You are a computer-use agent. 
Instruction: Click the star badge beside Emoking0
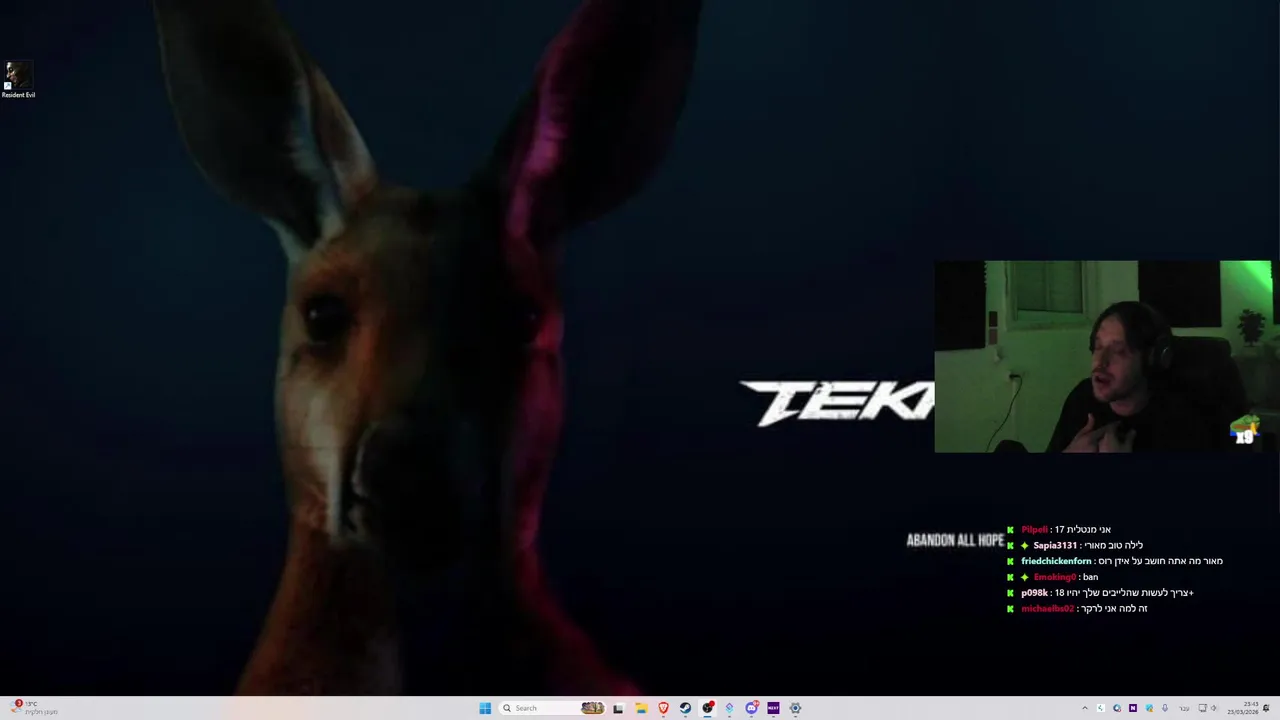1024,577
